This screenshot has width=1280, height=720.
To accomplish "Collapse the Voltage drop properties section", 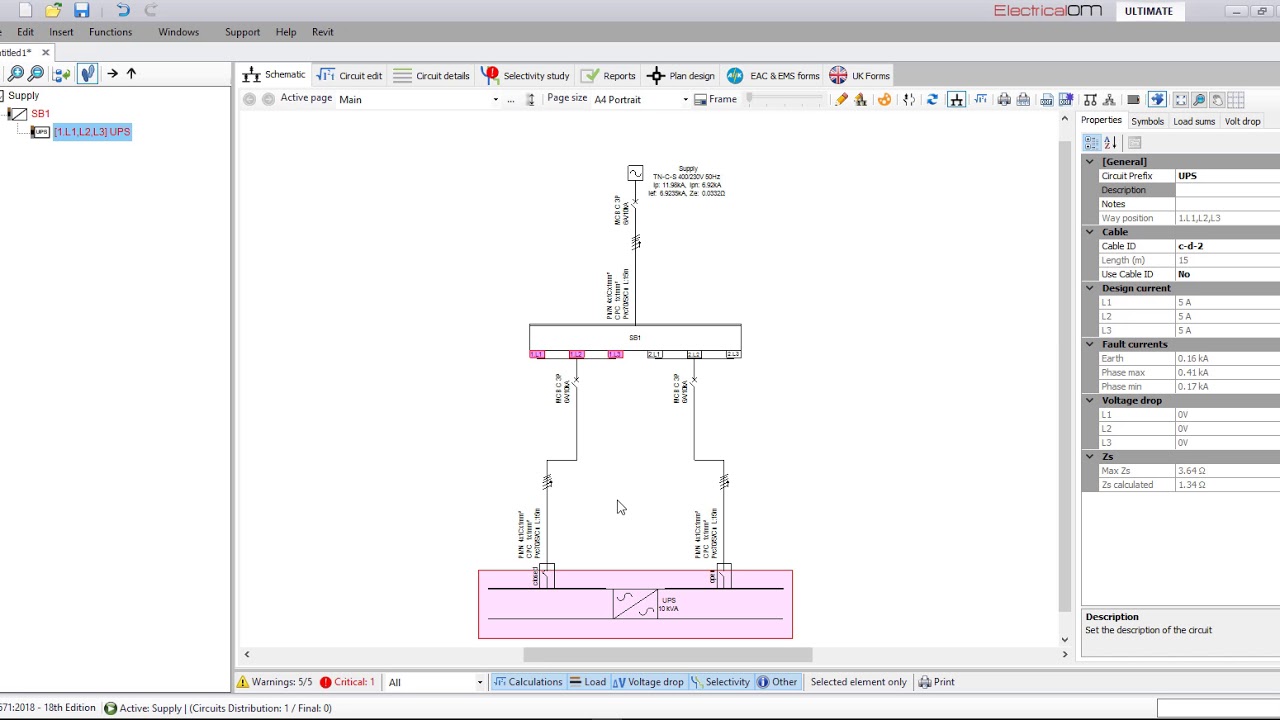I will point(1090,400).
